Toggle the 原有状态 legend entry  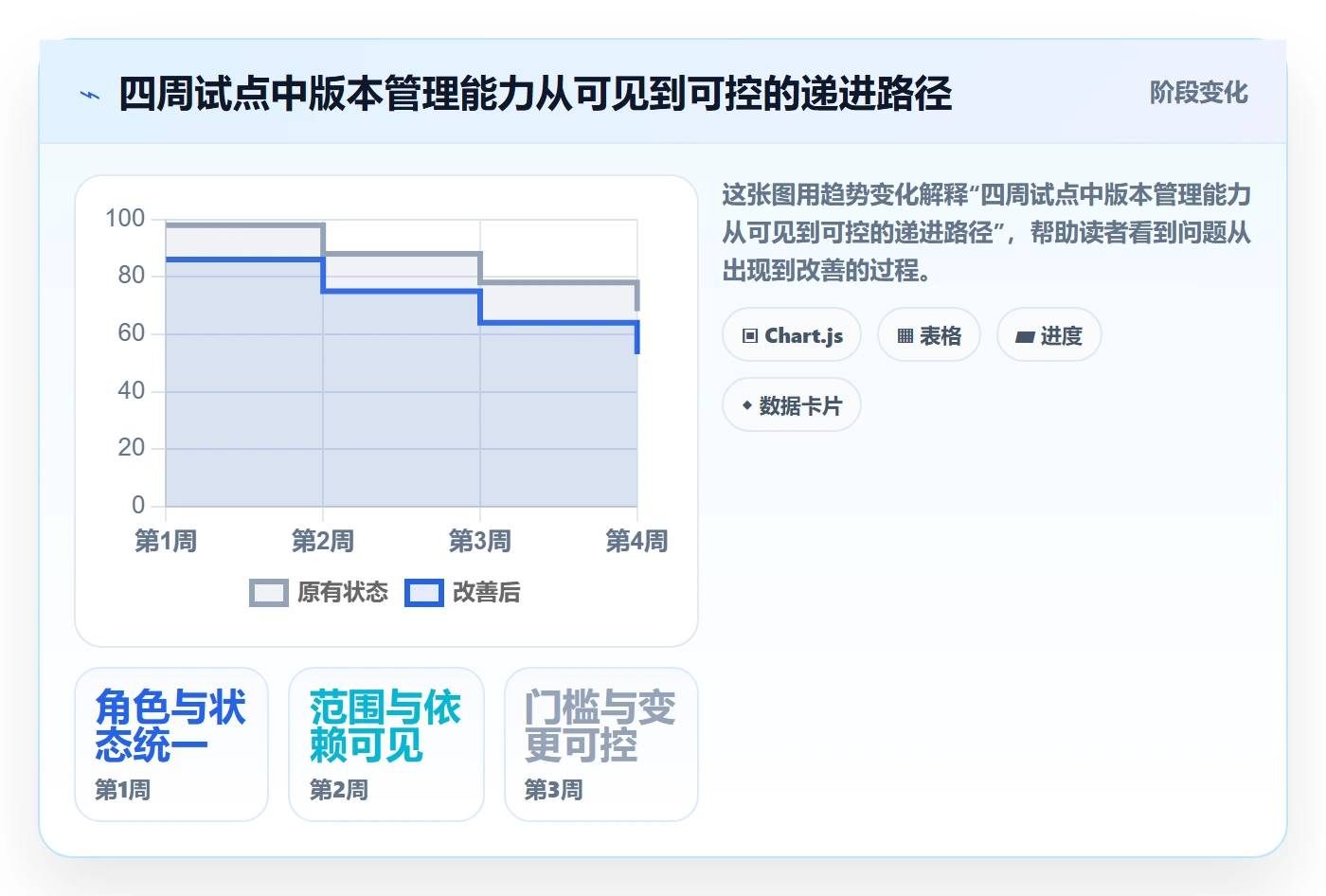coord(318,593)
